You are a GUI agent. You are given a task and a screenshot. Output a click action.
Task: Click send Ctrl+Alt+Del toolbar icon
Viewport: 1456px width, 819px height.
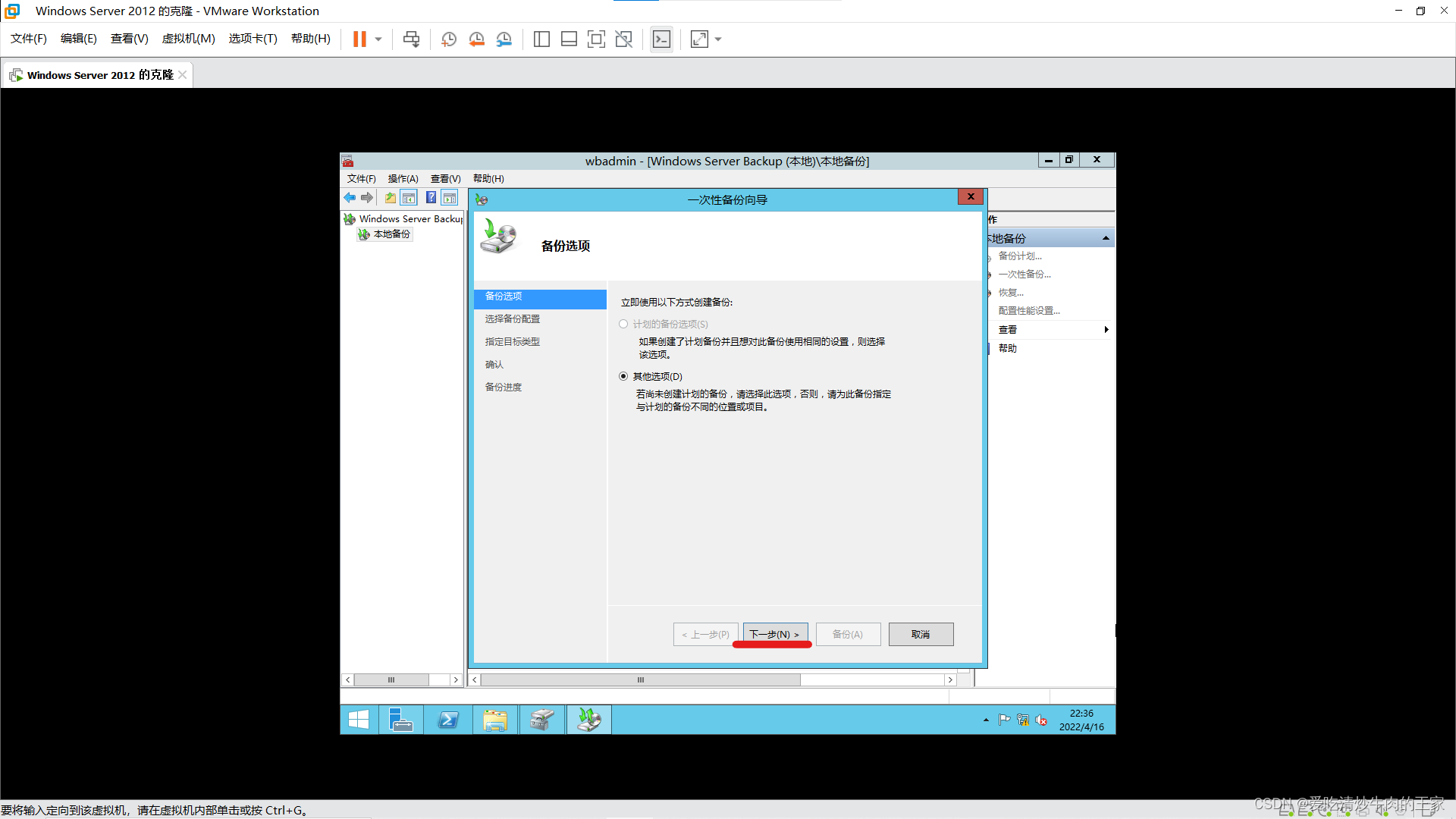411,39
